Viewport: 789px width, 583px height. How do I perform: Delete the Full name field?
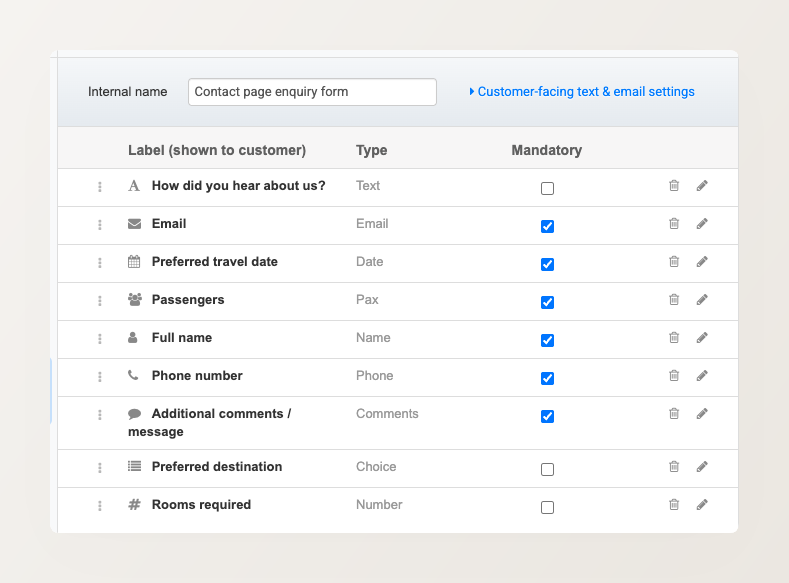674,338
